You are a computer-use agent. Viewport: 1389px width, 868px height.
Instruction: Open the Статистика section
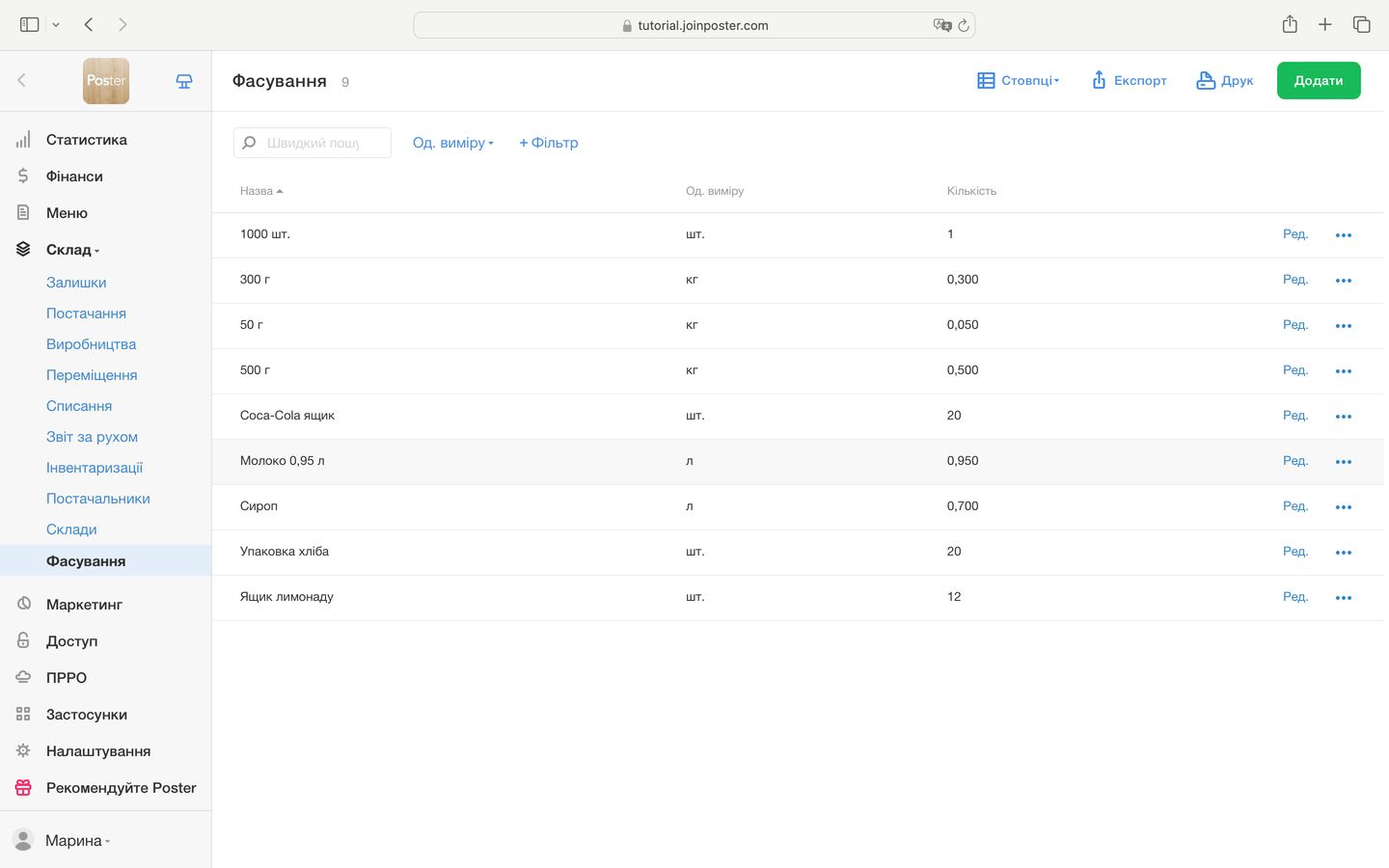click(x=86, y=140)
